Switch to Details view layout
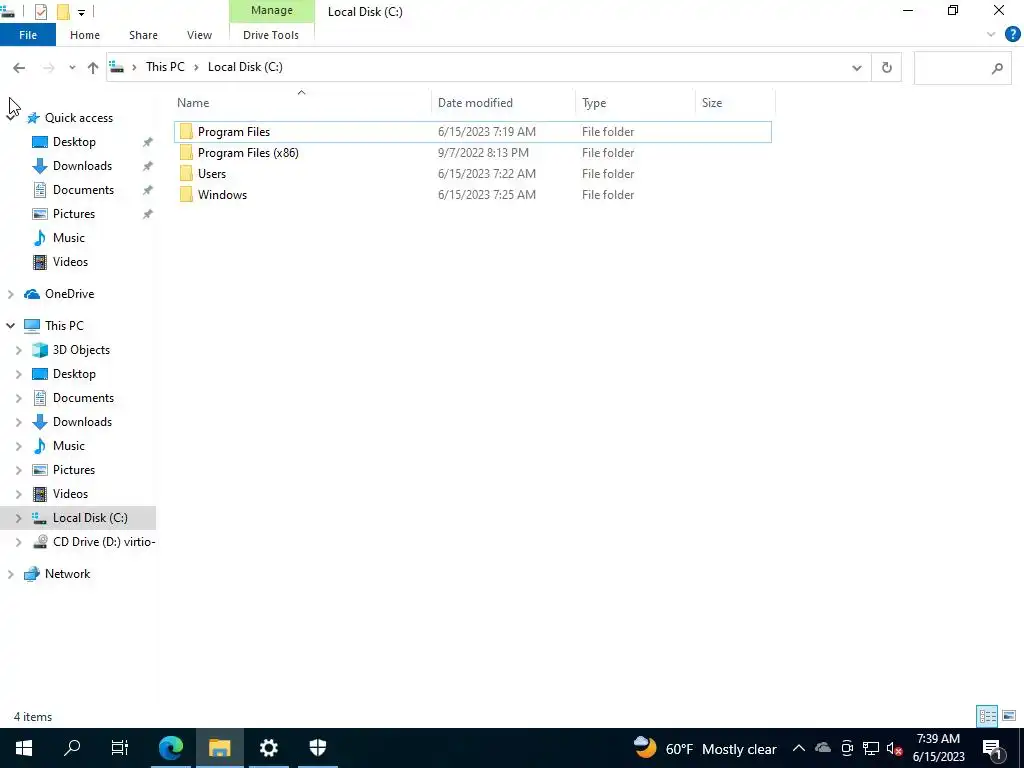This screenshot has height=768, width=1024. (987, 716)
